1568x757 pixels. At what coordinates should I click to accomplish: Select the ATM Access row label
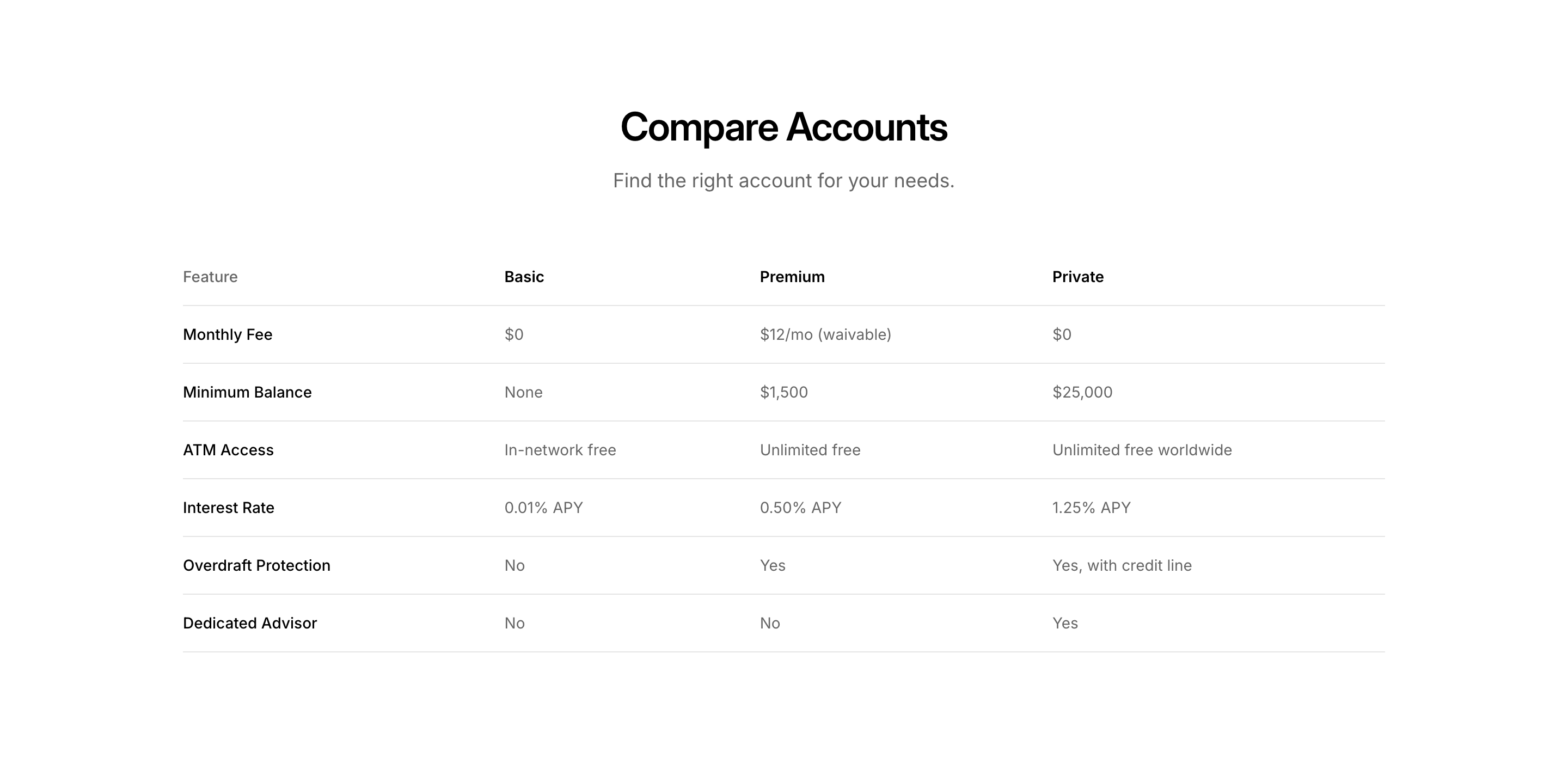228,450
